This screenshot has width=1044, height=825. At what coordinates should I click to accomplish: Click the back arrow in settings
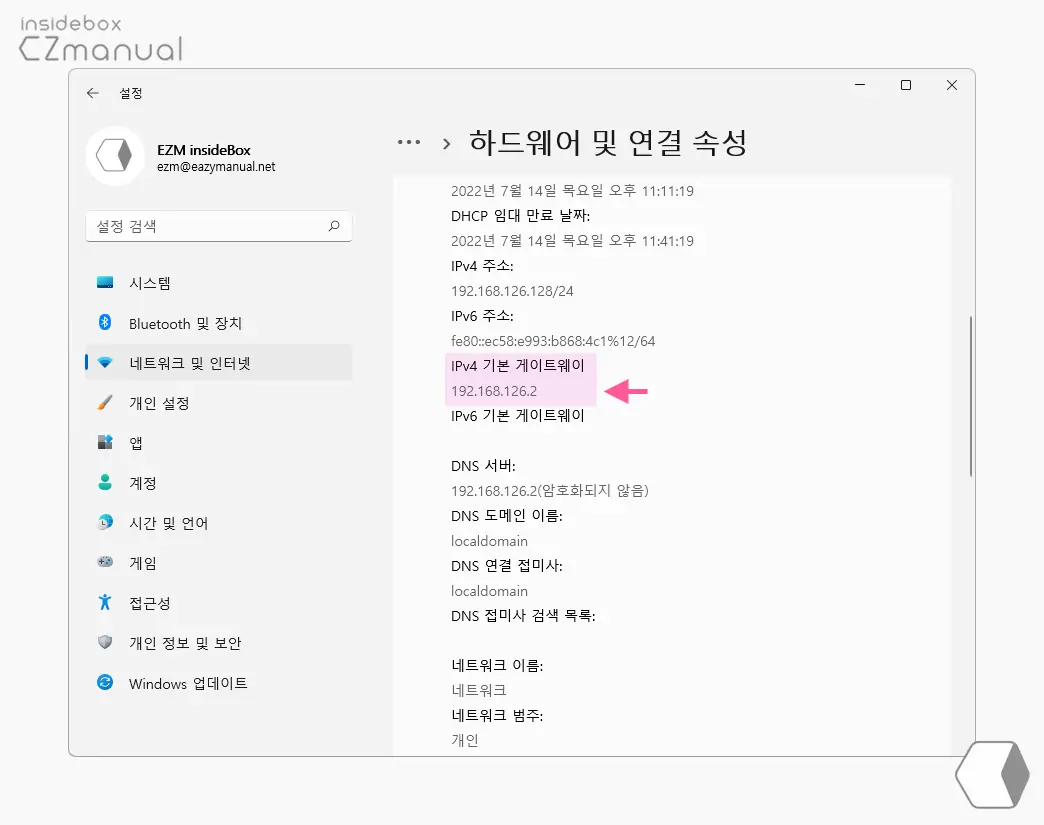coord(92,92)
